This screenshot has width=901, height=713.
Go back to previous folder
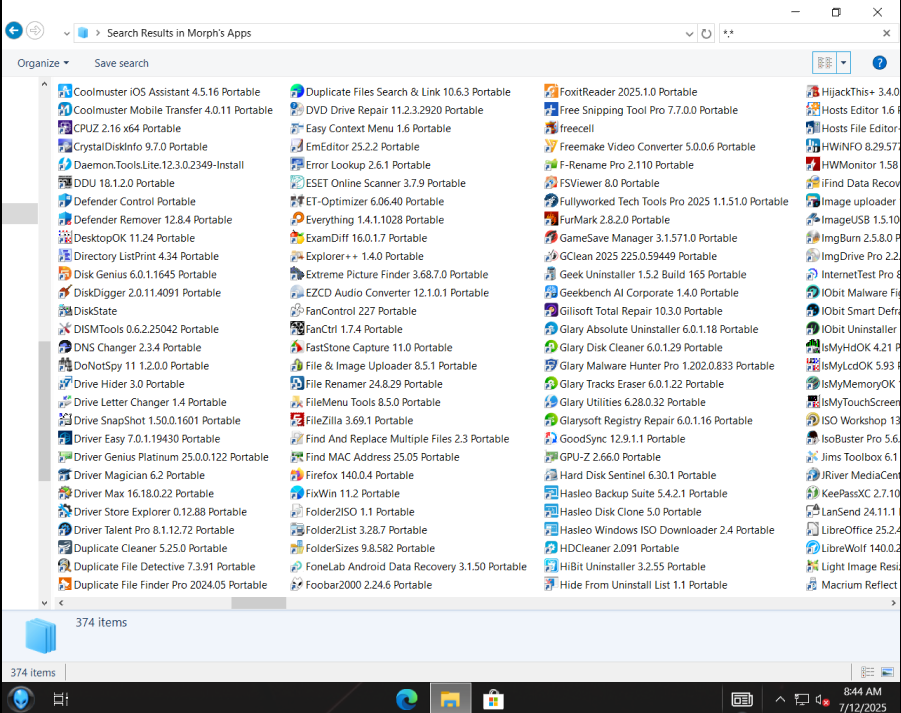(x=14, y=30)
